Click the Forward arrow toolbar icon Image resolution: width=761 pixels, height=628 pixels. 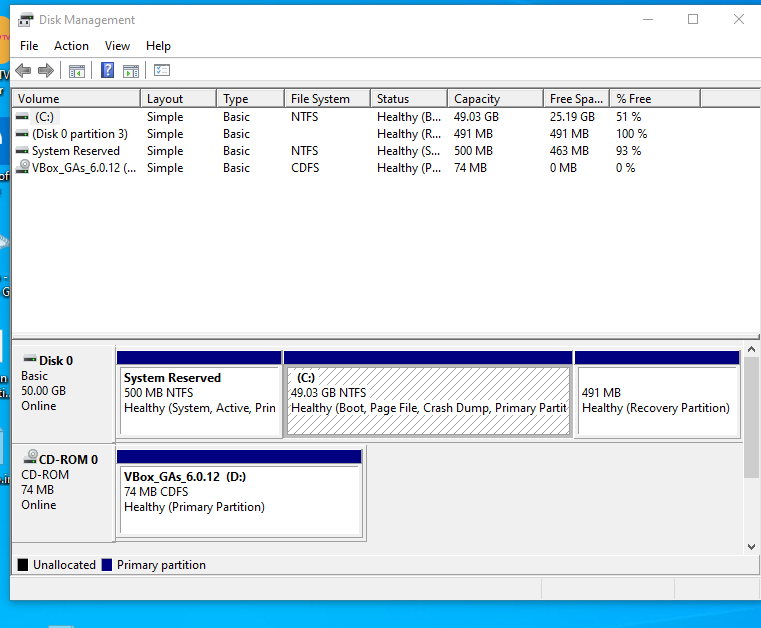46,71
